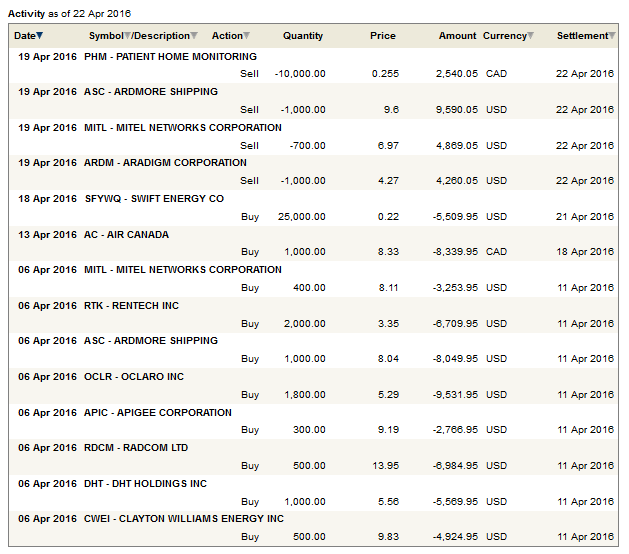Select OCLR - Oclaro Inc transaction
Image resolution: width=629 pixels, height=554 pixels.
(134, 377)
